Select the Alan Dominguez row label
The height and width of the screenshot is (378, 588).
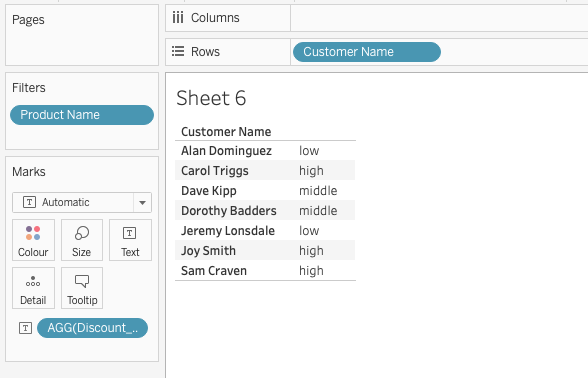226,151
